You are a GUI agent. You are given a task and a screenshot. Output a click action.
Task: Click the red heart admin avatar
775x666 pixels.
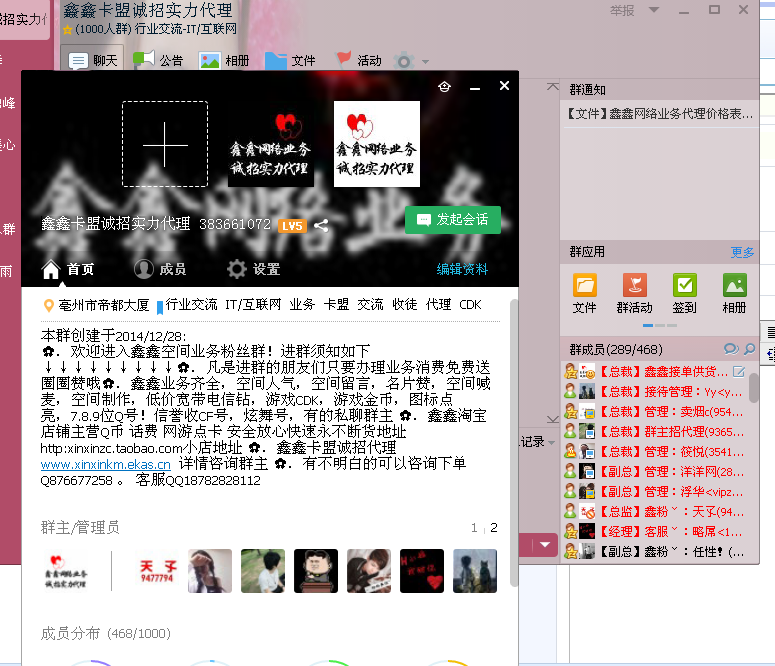tap(422, 571)
